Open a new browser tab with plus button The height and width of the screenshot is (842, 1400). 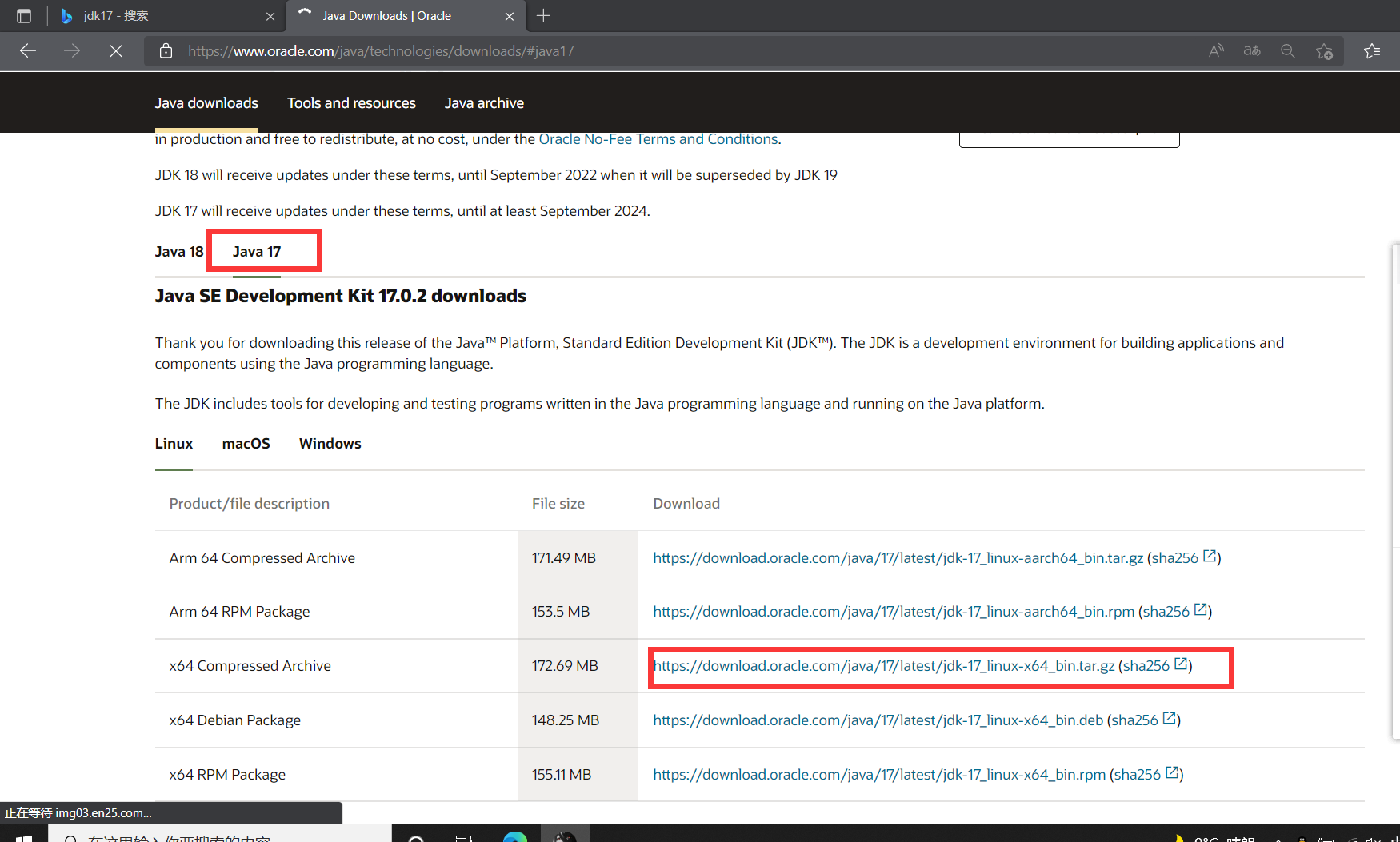click(544, 15)
